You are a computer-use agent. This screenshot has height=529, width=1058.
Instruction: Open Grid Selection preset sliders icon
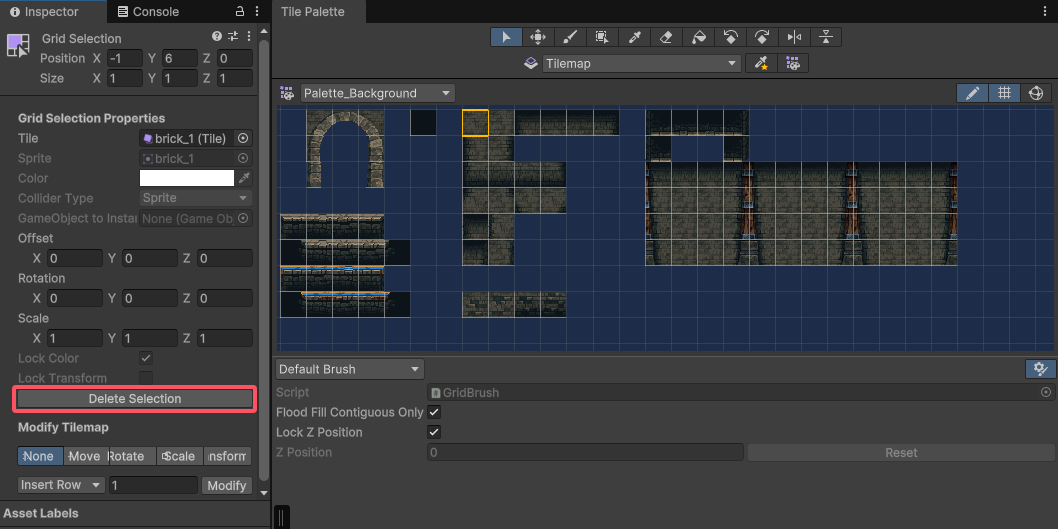coord(233,36)
